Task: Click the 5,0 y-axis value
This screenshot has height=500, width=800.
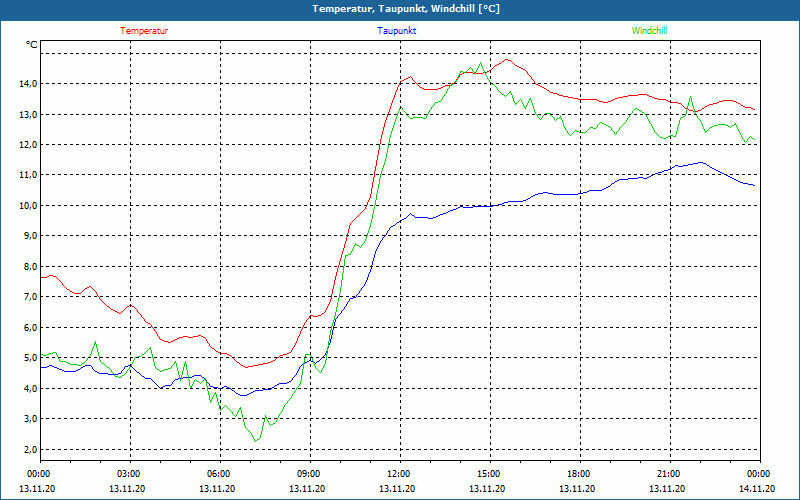Action: tap(30, 358)
